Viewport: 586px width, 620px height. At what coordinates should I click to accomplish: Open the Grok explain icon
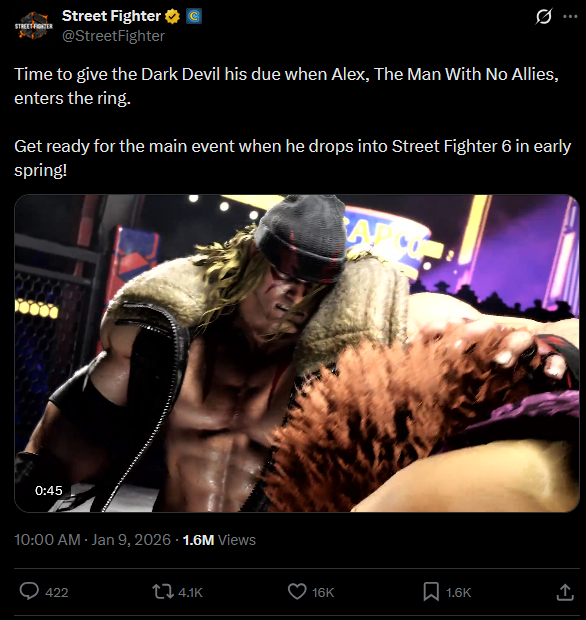pyautogui.click(x=544, y=17)
